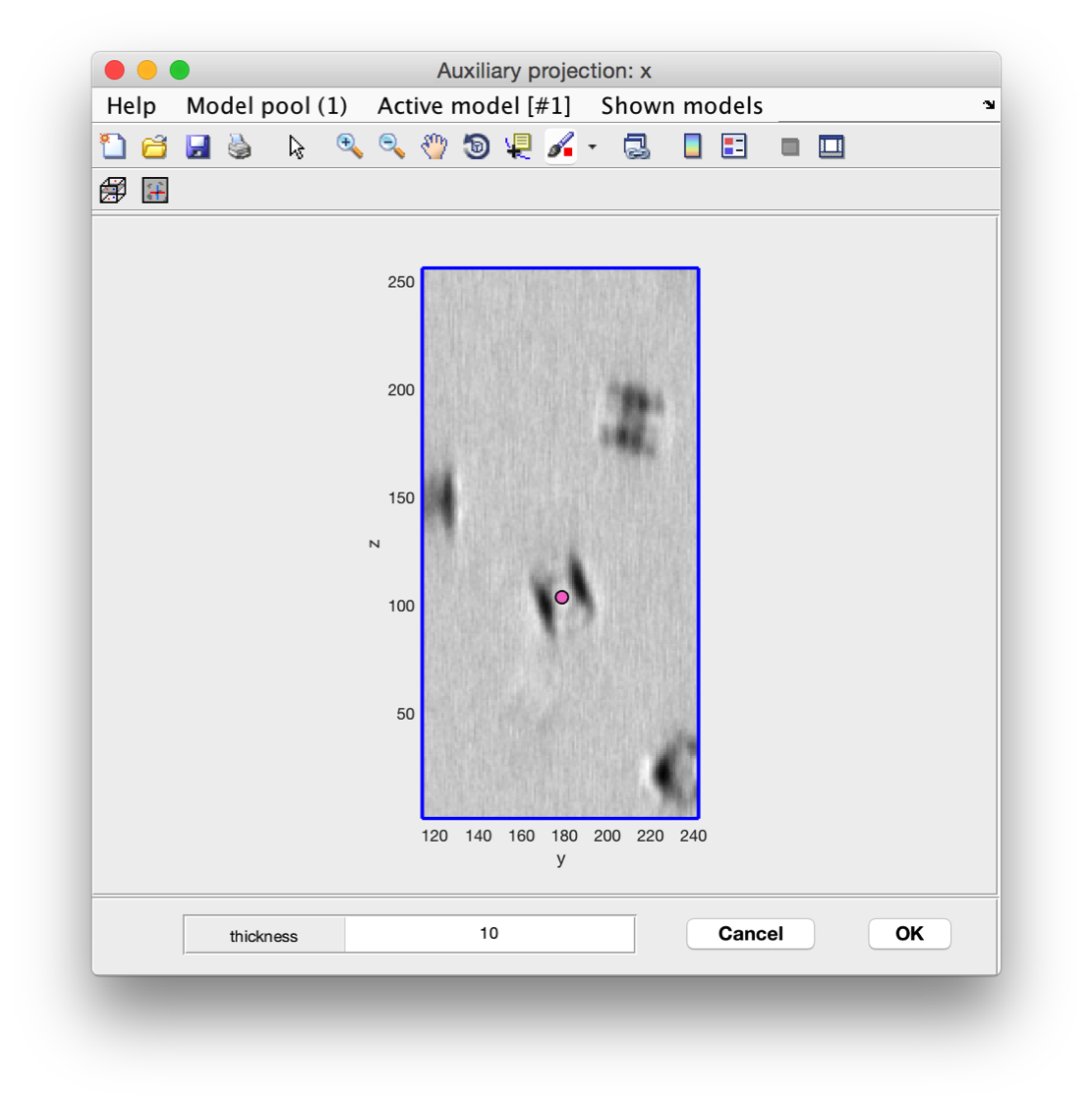Click the pink marker point in the plot
Image resolution: width=1092 pixels, height=1106 pixels.
[561, 598]
